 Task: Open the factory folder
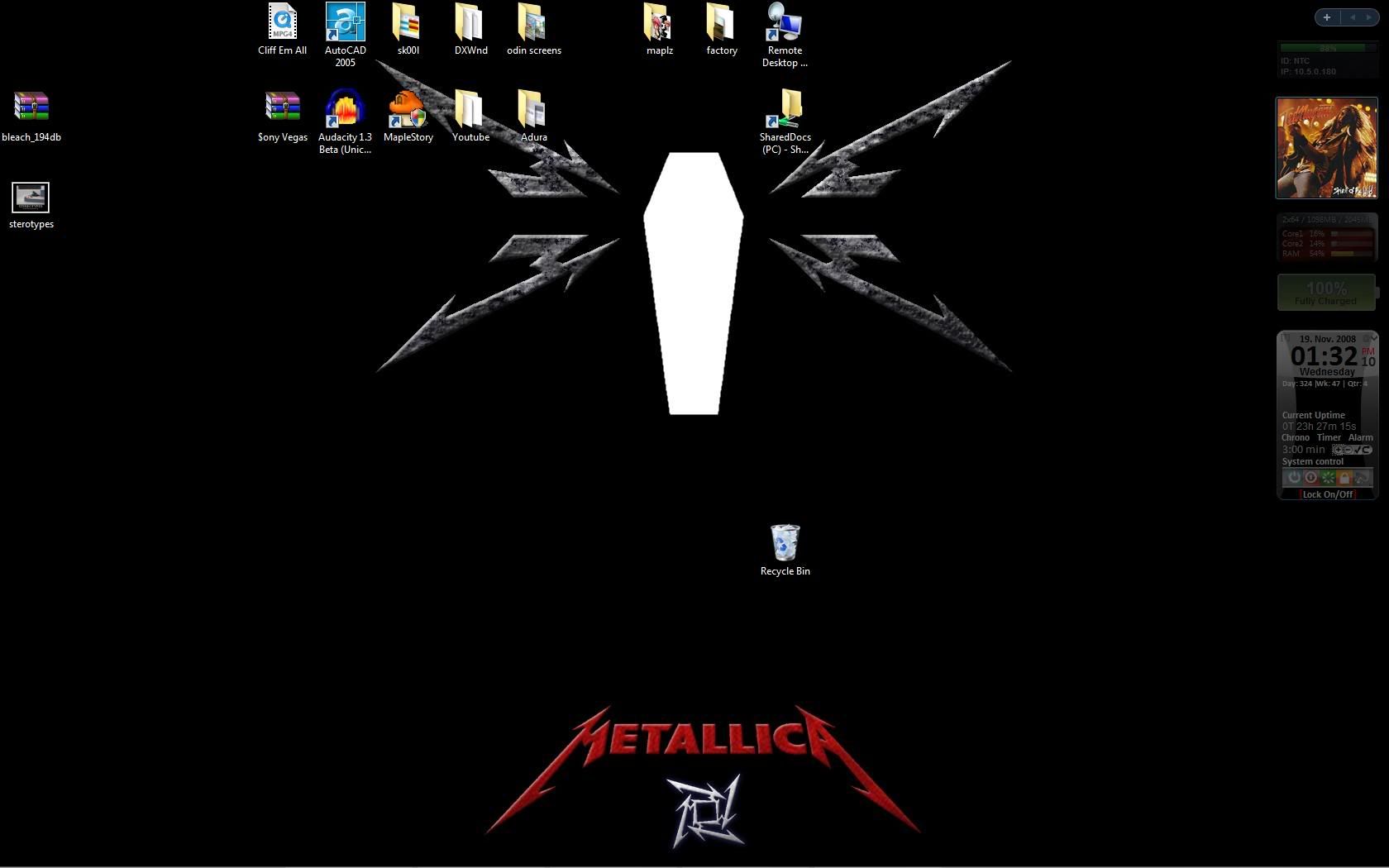pyautogui.click(x=721, y=30)
